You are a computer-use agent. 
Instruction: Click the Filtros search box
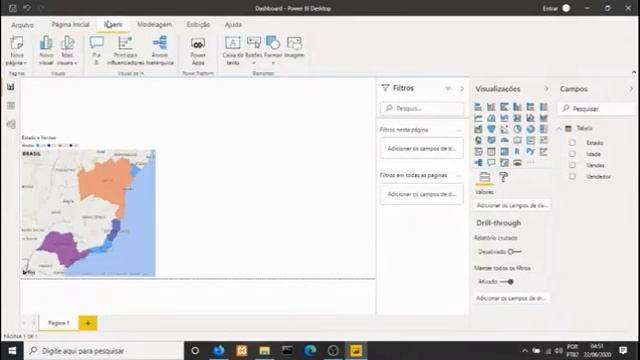point(422,108)
